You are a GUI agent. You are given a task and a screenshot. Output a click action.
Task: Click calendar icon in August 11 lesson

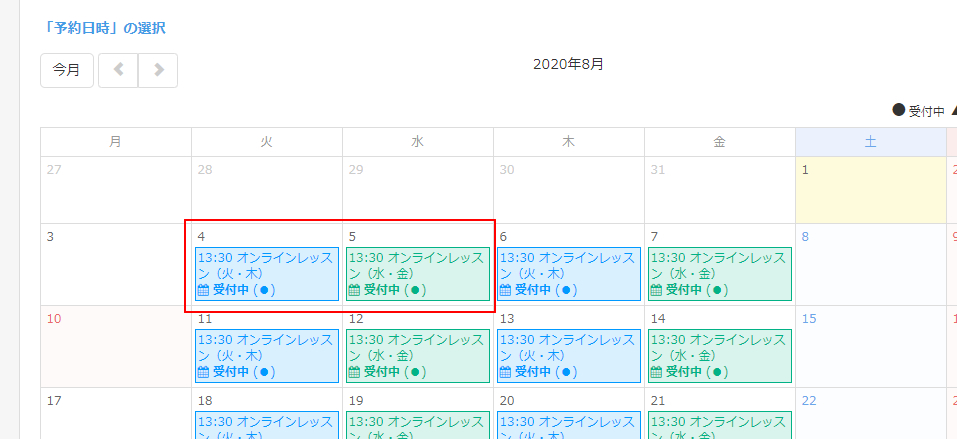pyautogui.click(x=203, y=372)
